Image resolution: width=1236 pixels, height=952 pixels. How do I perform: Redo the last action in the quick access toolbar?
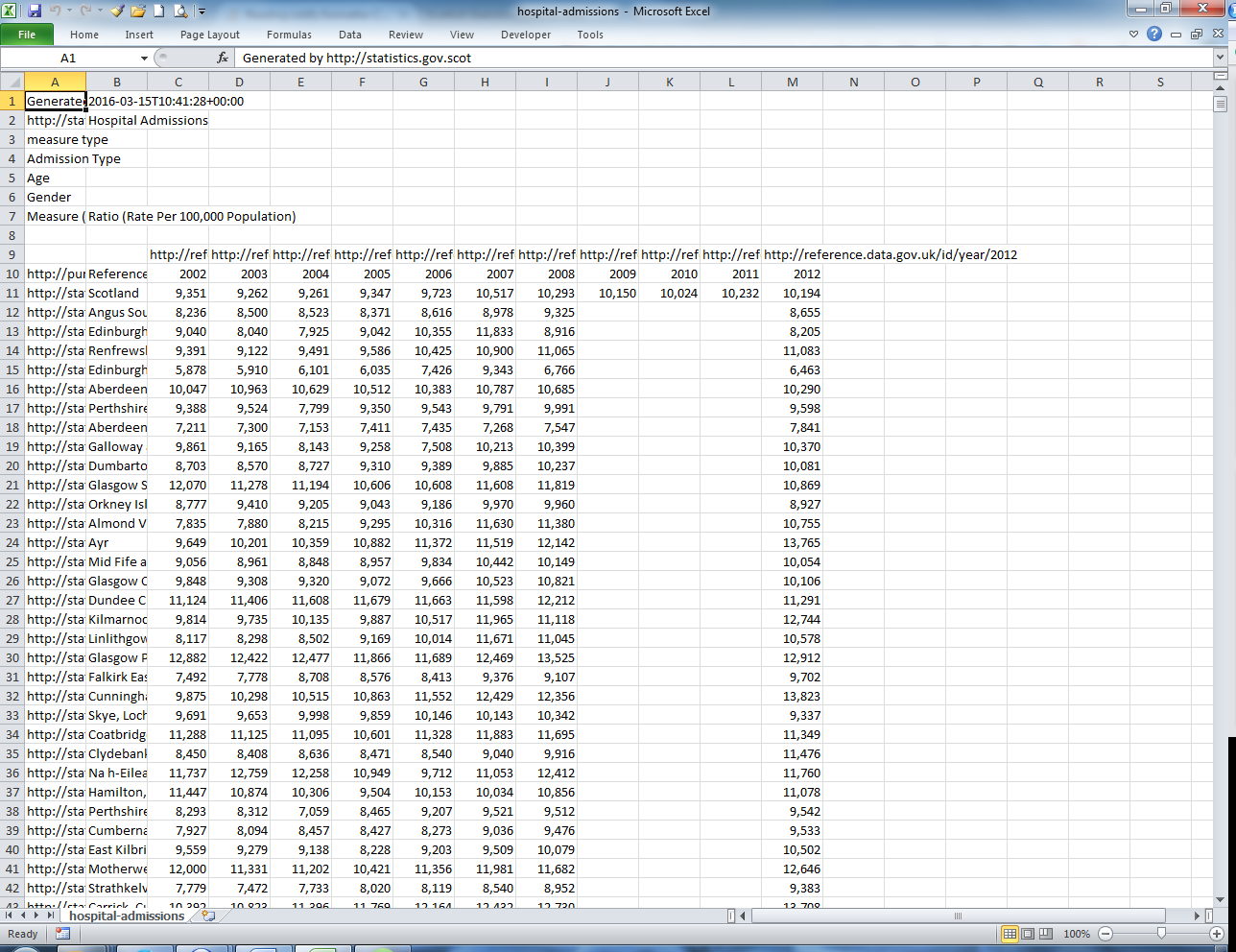(x=85, y=12)
